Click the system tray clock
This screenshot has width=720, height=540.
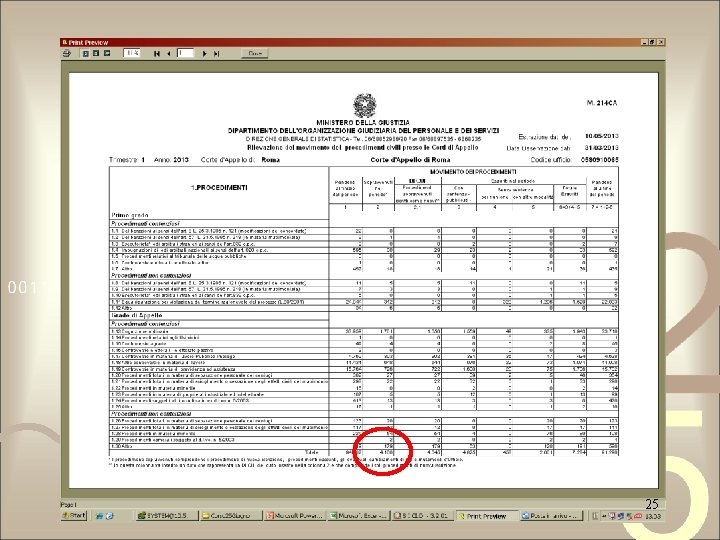pyautogui.click(x=653, y=516)
